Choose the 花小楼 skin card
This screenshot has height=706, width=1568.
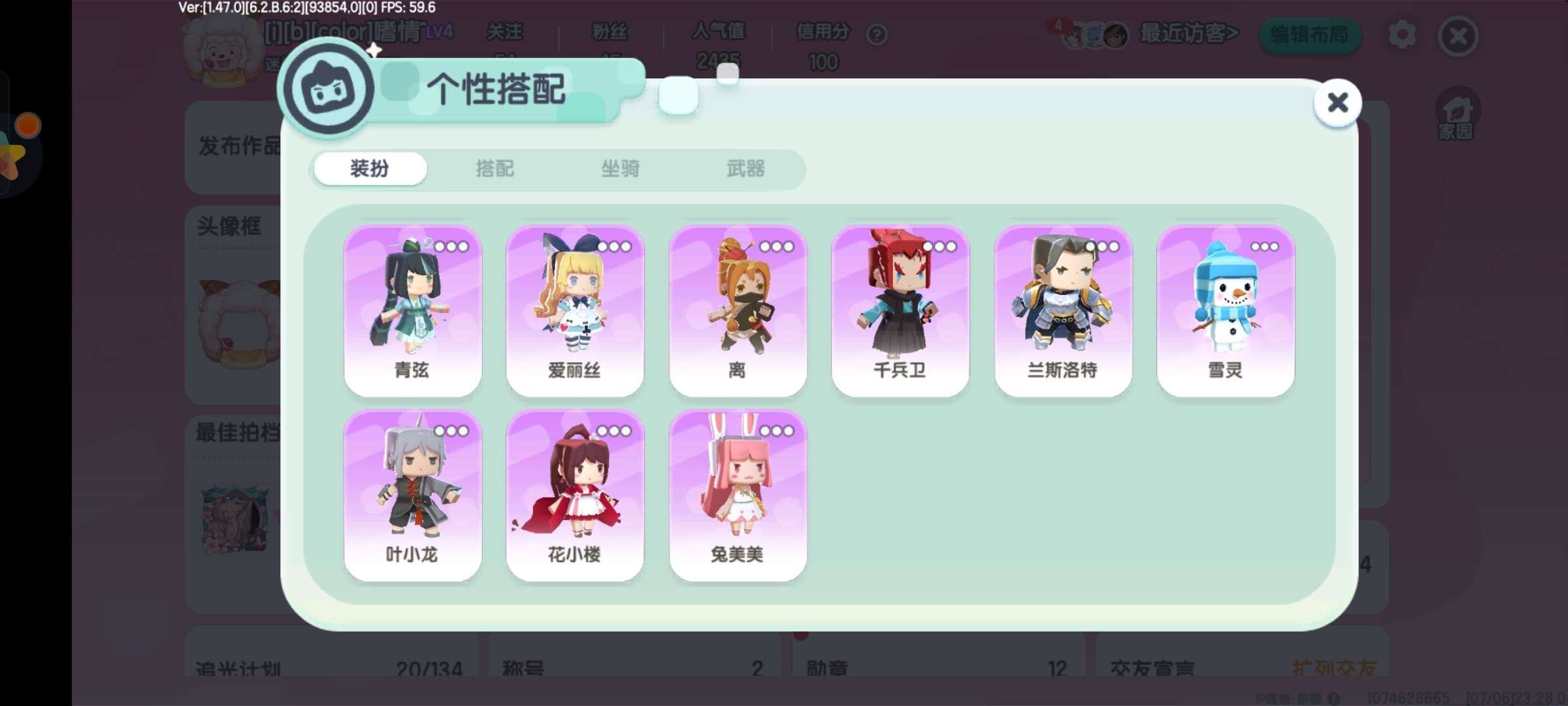(x=575, y=495)
